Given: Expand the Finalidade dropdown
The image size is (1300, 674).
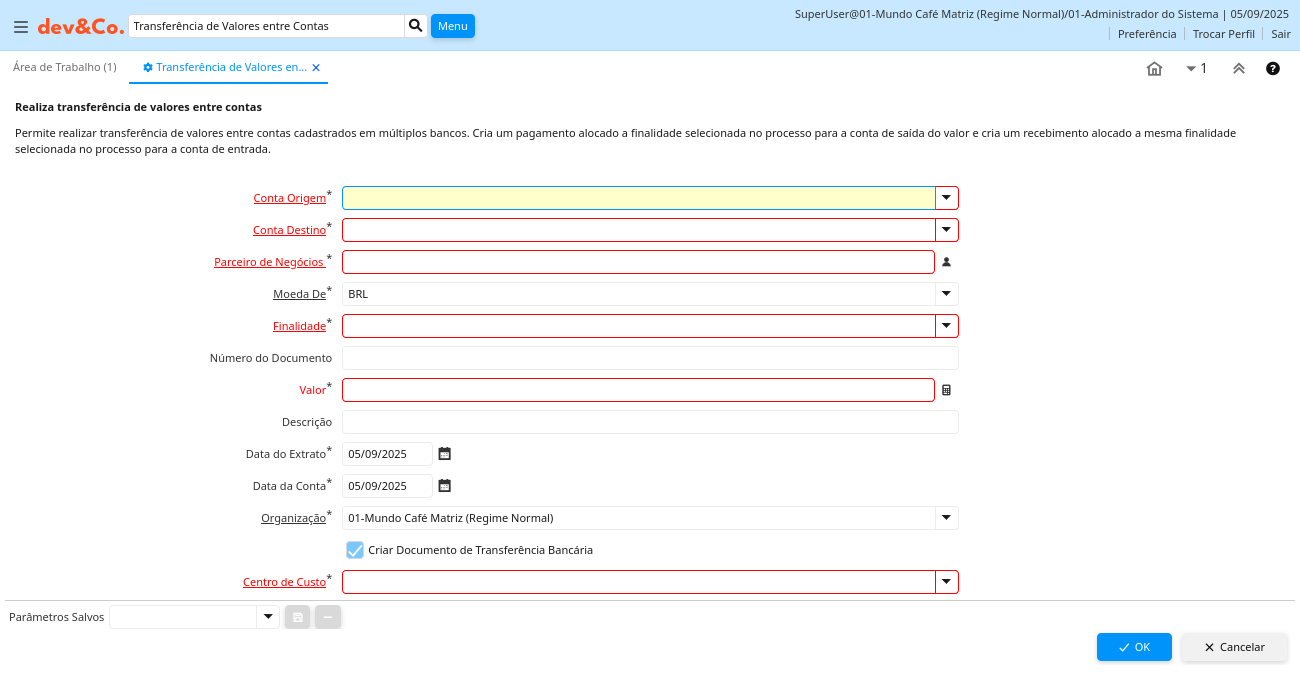Looking at the screenshot, I should click(946, 326).
